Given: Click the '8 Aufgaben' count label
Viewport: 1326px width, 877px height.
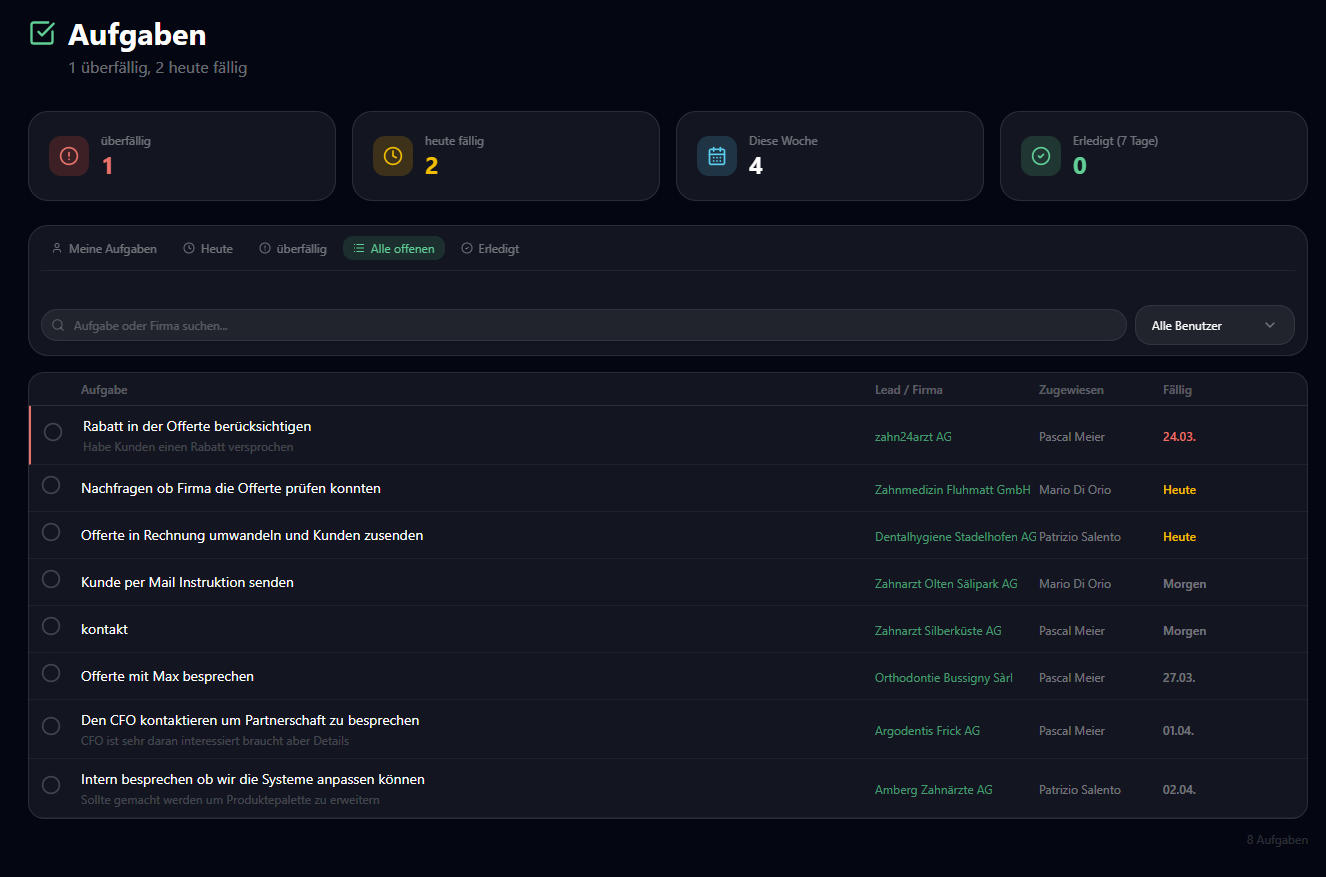Looking at the screenshot, I should pyautogui.click(x=1277, y=840).
